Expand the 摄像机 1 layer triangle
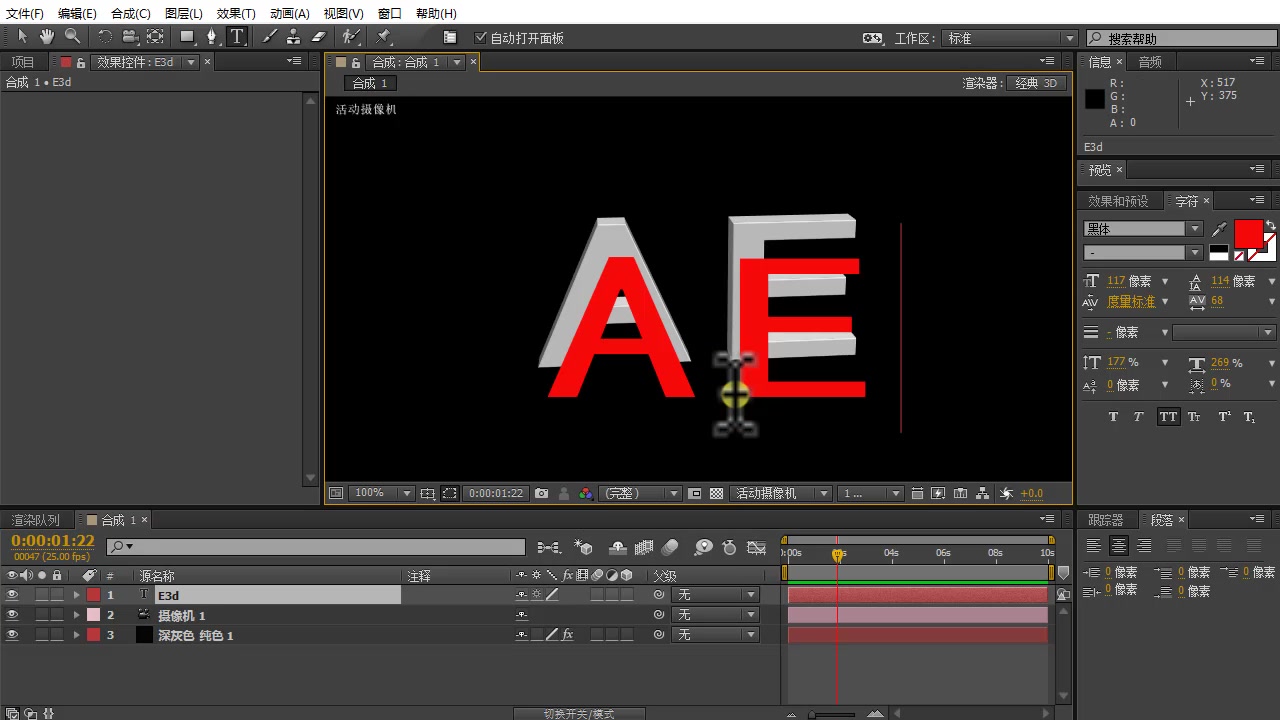This screenshot has height=720, width=1280. click(x=77, y=615)
